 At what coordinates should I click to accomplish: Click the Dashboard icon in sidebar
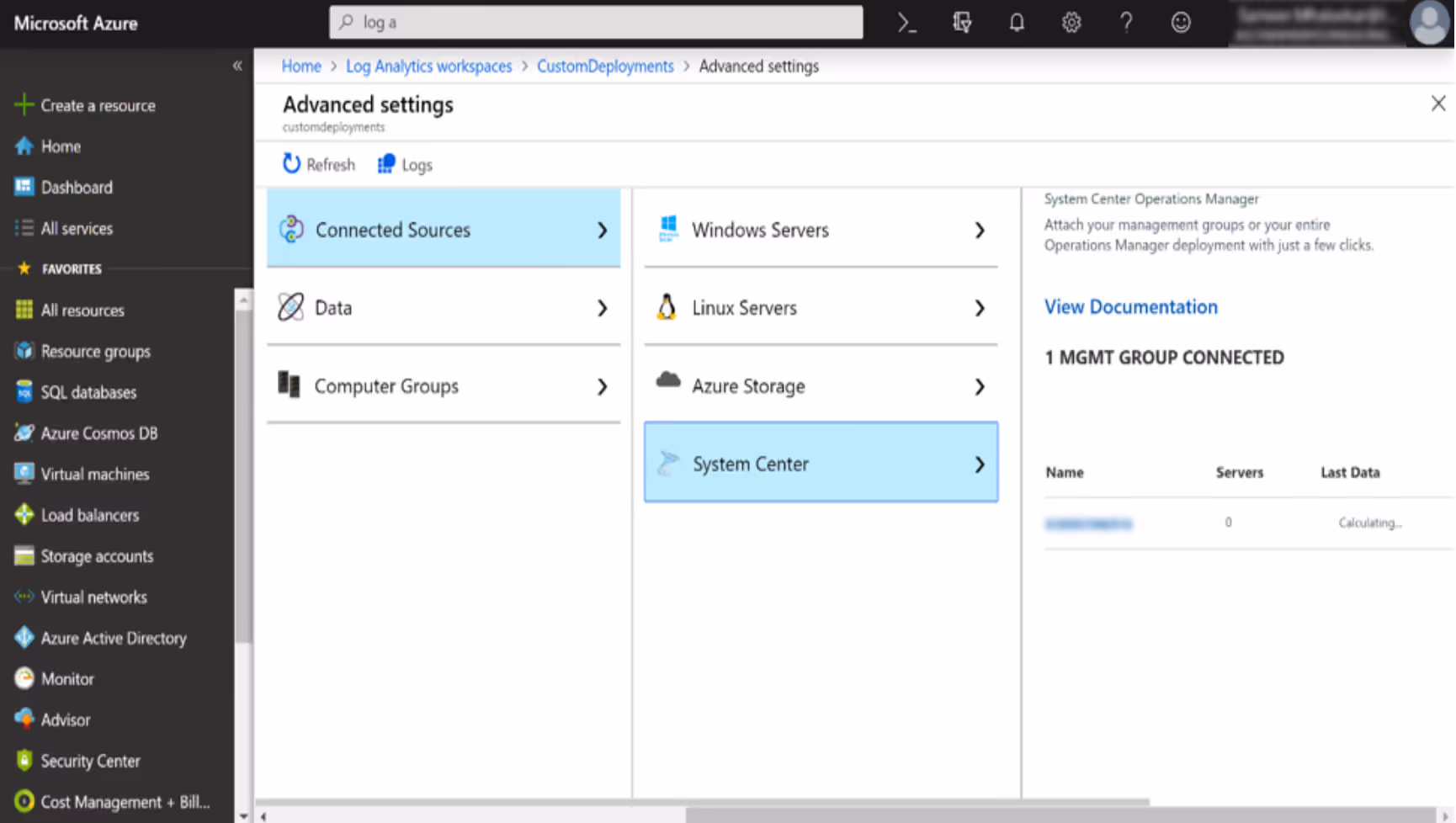[24, 187]
